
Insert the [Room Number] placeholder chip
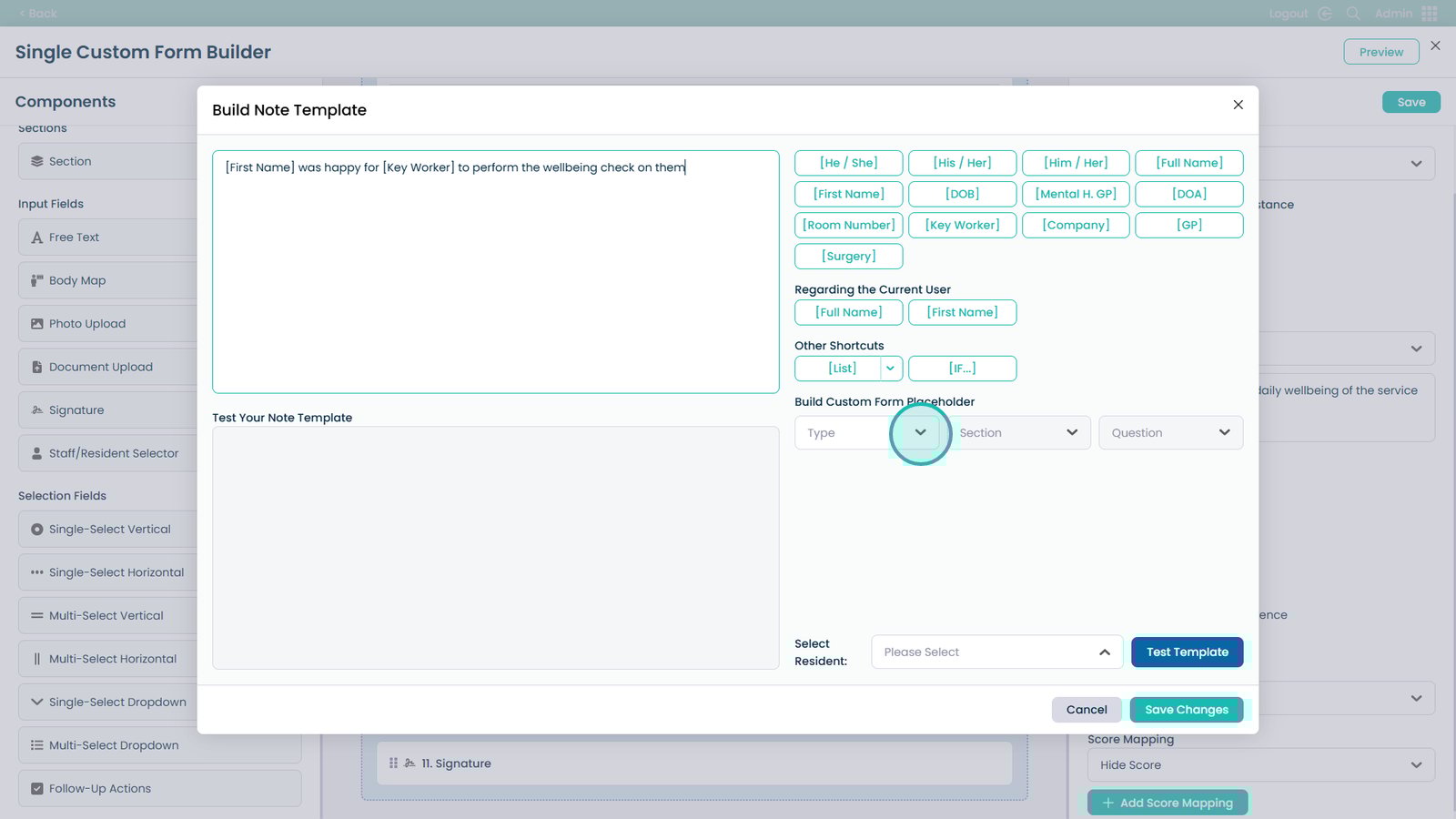(848, 225)
